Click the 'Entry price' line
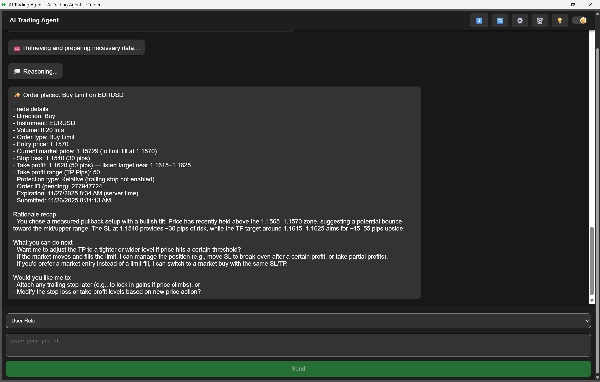The height and width of the screenshot is (382, 600). (41, 144)
